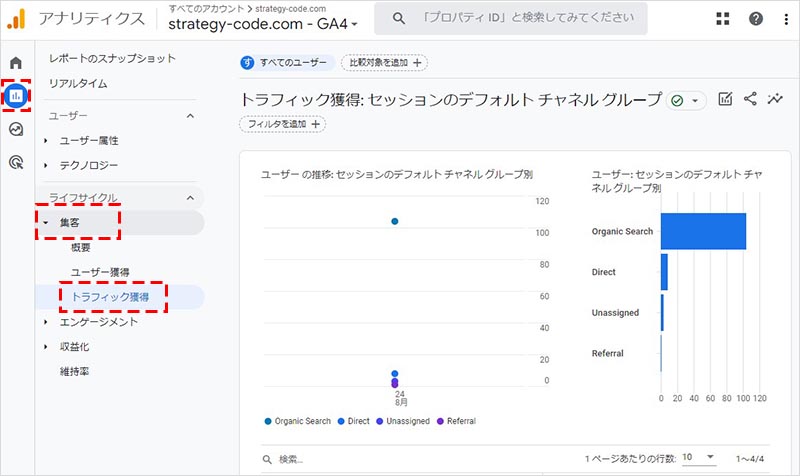Click the 比較対象を追加 button

(385, 62)
